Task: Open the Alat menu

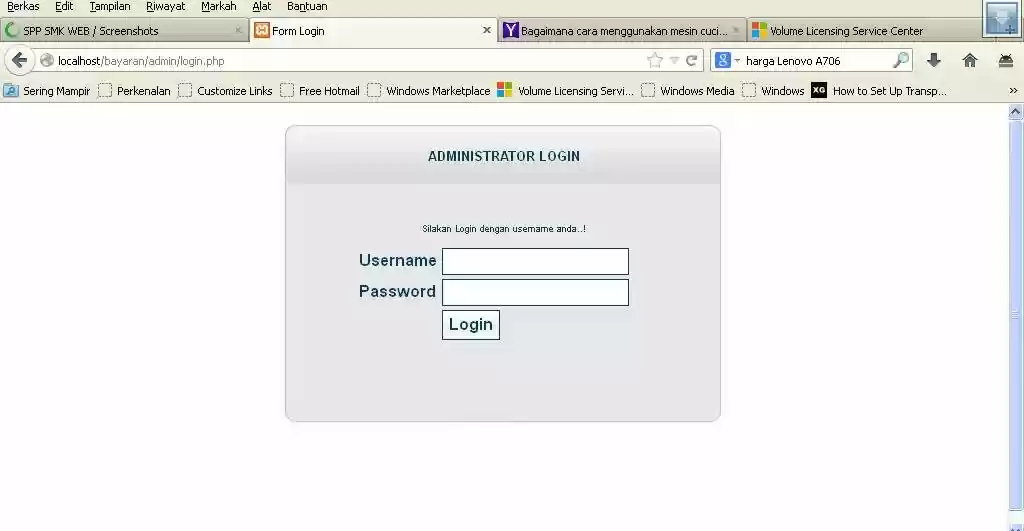Action: click(x=261, y=7)
